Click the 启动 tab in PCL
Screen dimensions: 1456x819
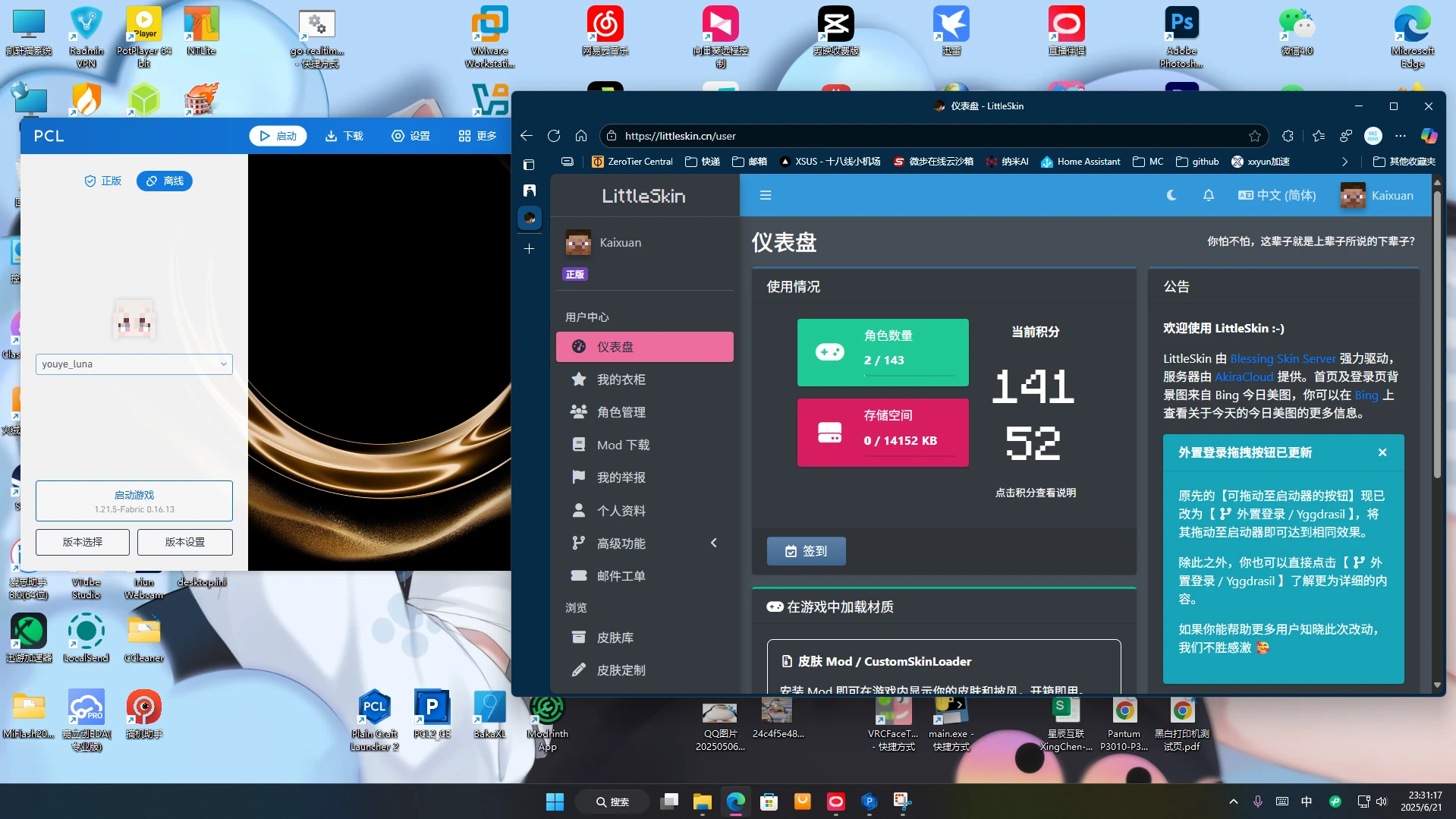click(x=278, y=136)
